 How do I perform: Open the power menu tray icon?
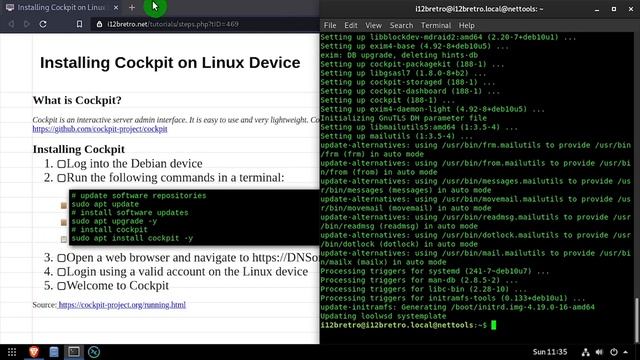[613, 352]
